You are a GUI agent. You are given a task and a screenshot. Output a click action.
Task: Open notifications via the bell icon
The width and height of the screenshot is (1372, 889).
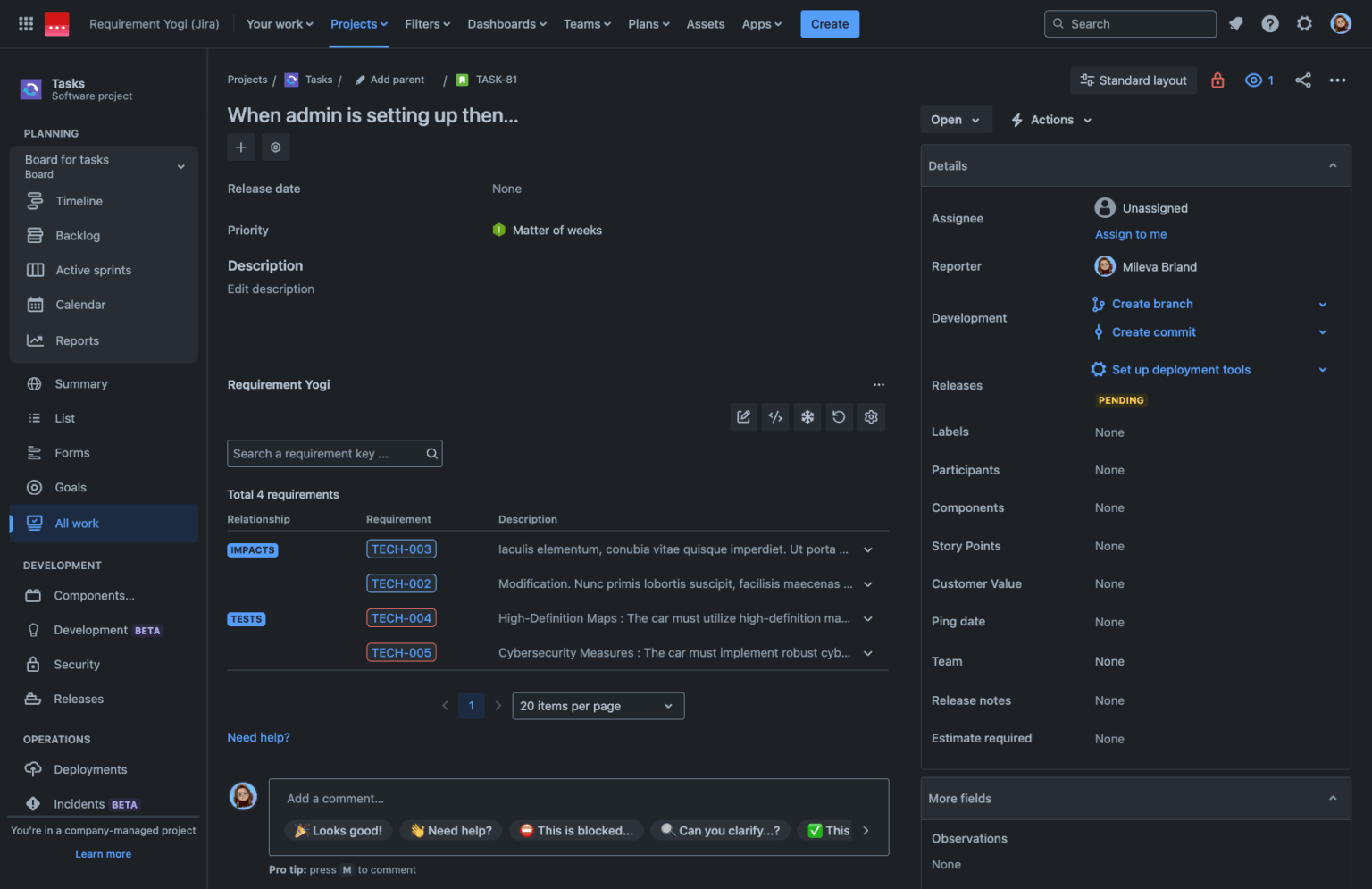pos(1235,24)
